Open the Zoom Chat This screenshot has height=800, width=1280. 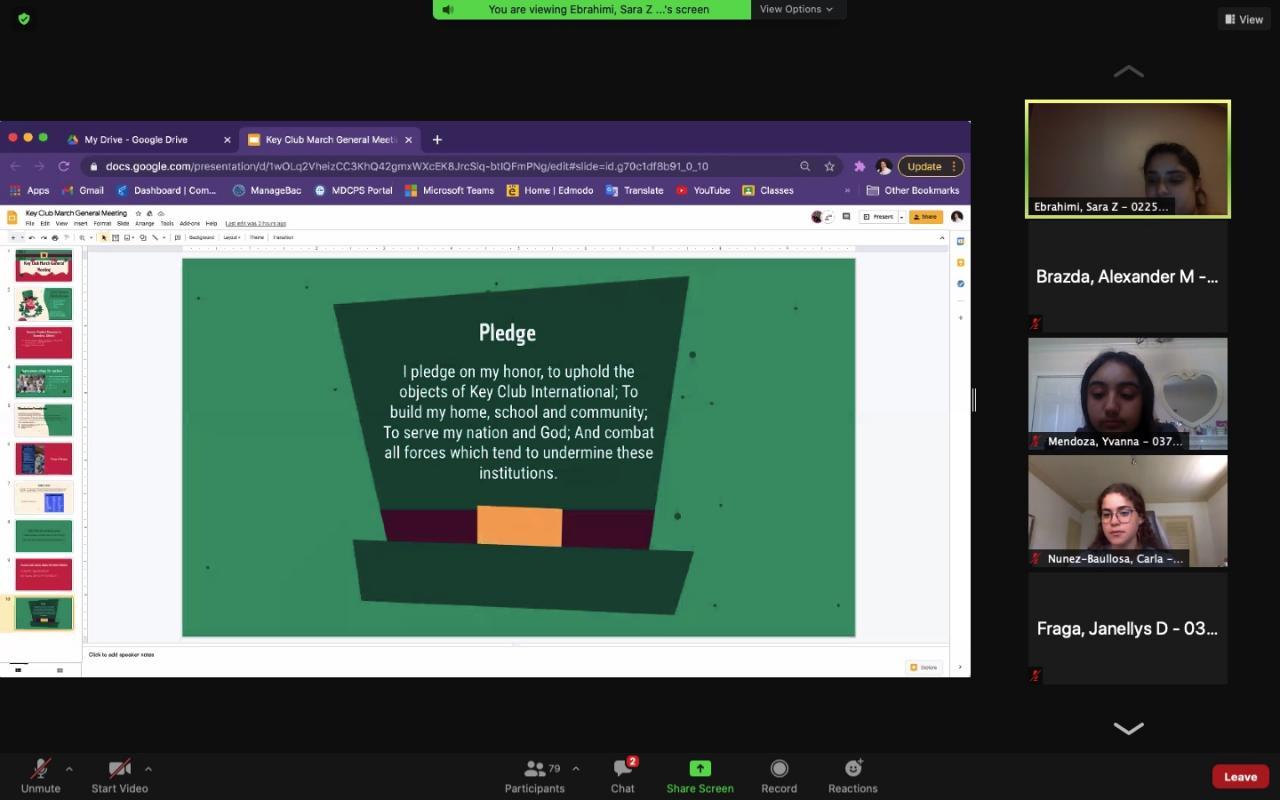[623, 775]
